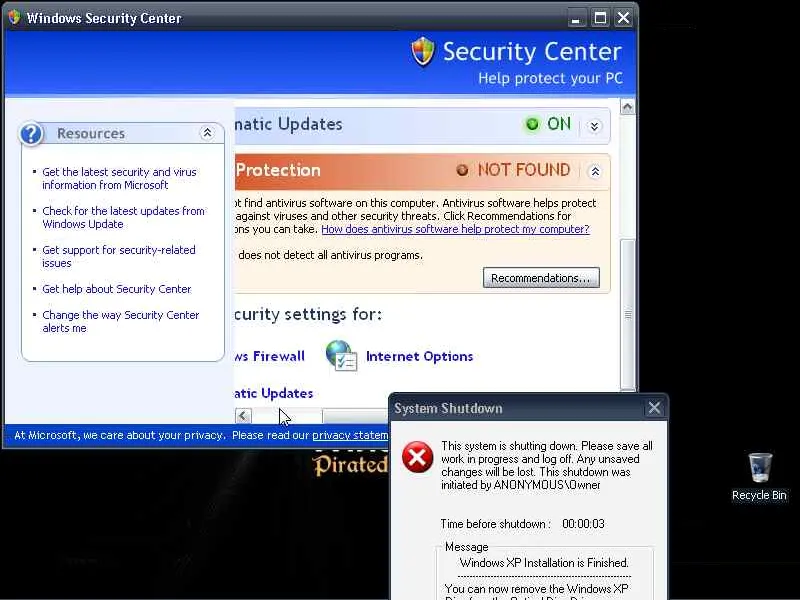
Task: Collapse the Resources panel
Action: [x=207, y=133]
